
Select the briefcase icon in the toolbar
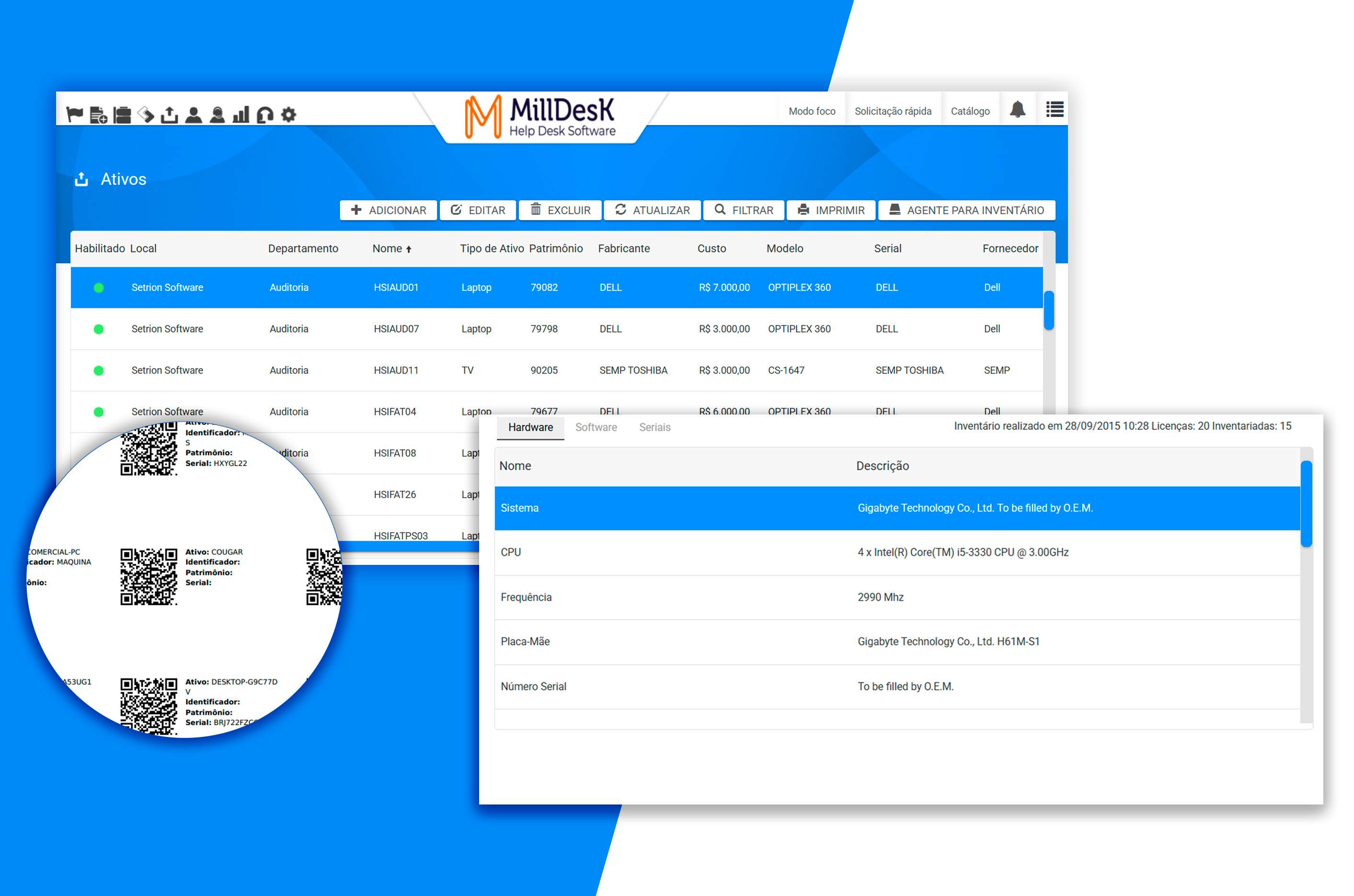[x=122, y=115]
